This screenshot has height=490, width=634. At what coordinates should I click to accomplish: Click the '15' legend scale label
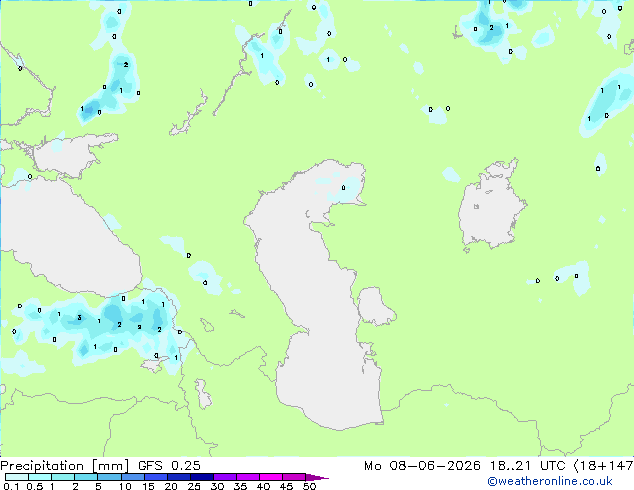click(148, 486)
